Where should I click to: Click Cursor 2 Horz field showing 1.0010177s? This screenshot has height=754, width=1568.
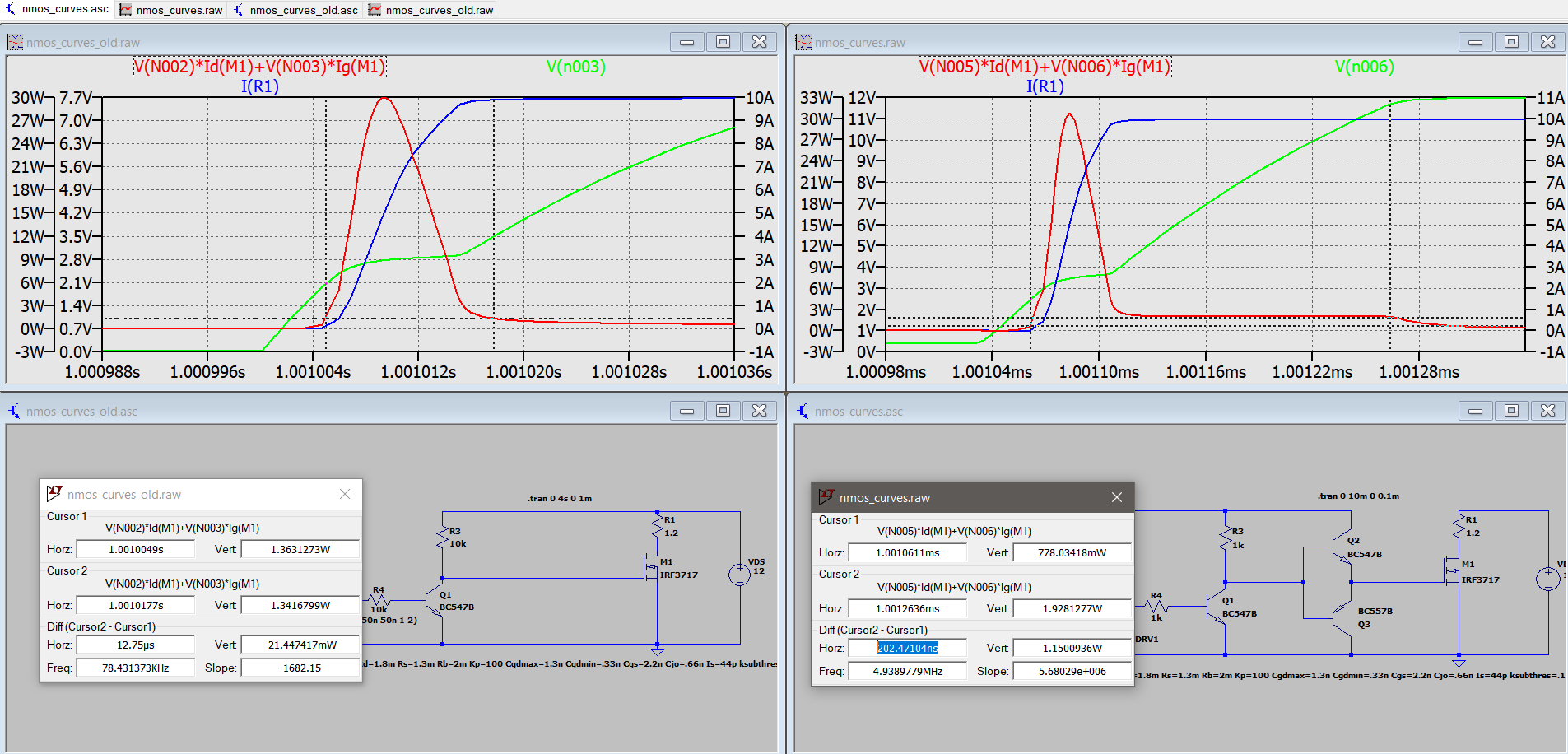(136, 605)
